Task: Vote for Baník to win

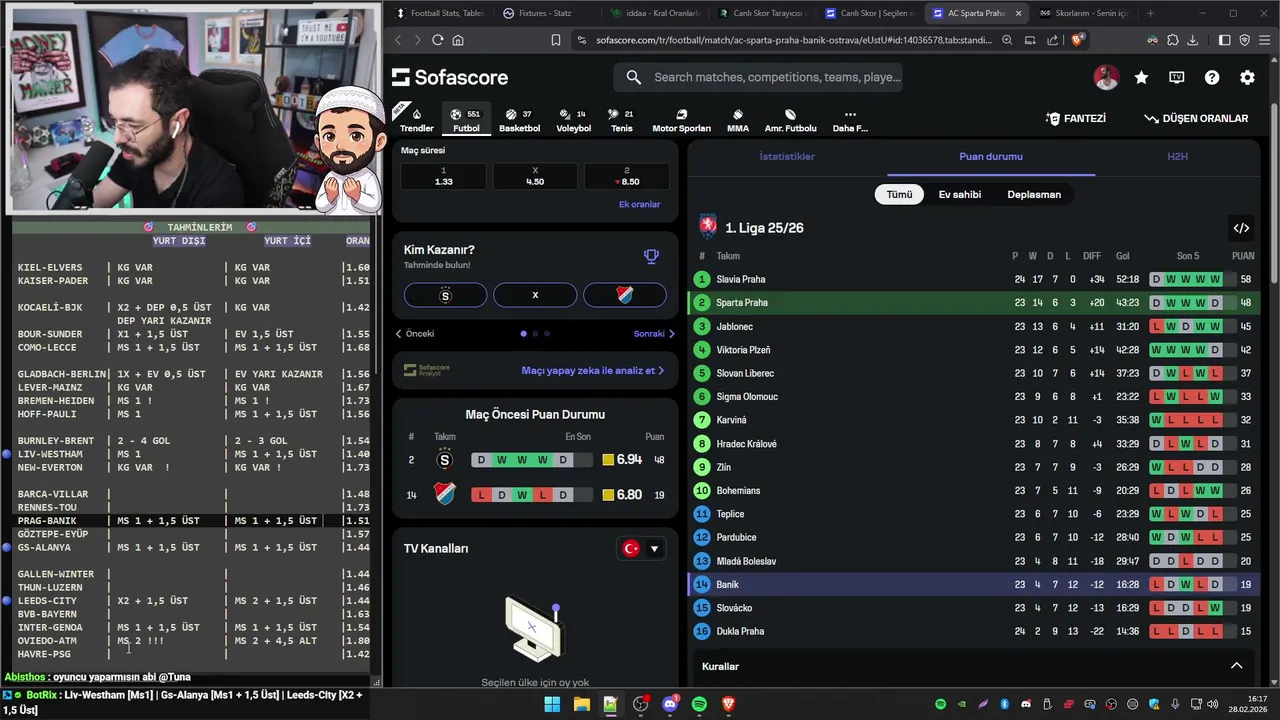Action: [625, 295]
